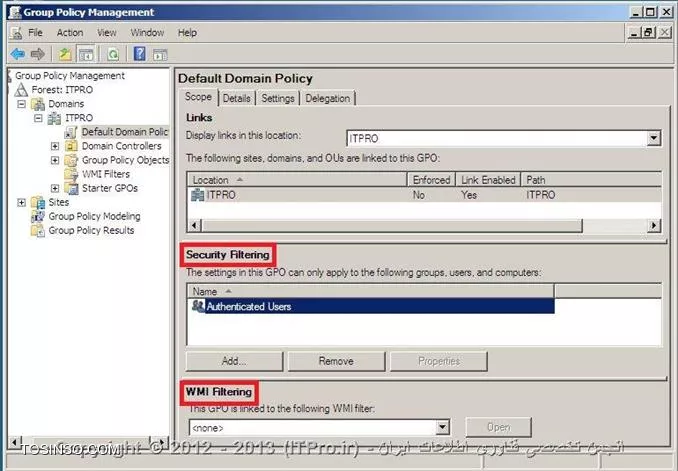This screenshot has height=471, width=678.
Task: Switch to the Delegation tab
Action: pos(328,99)
